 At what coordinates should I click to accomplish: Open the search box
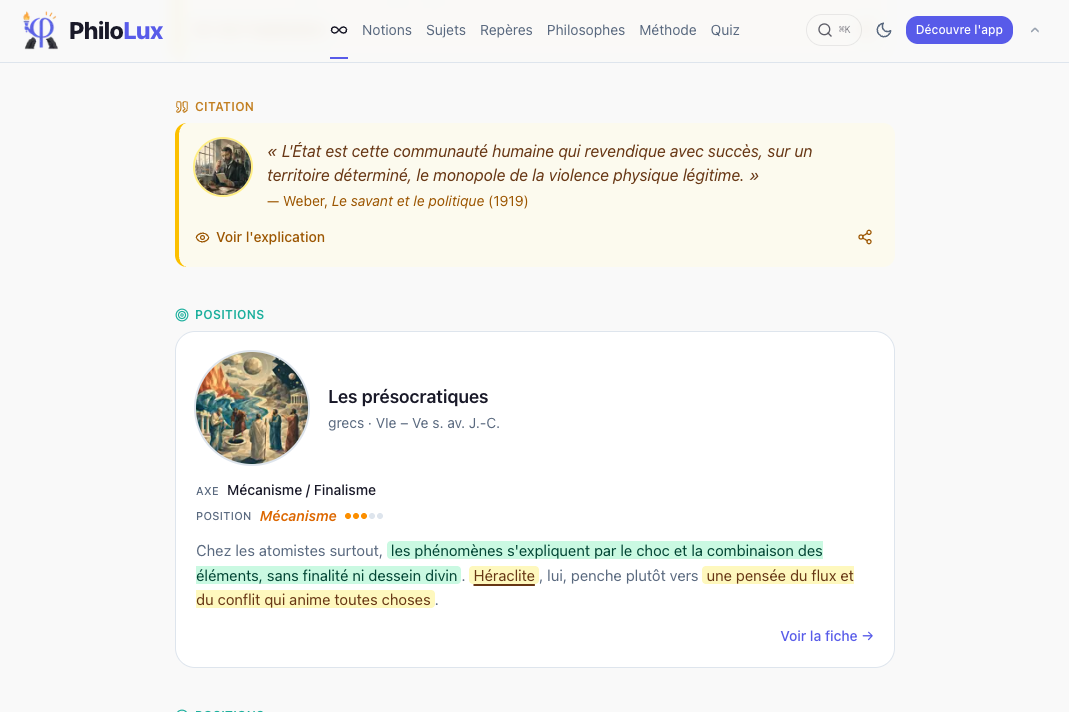pyautogui.click(x=834, y=30)
